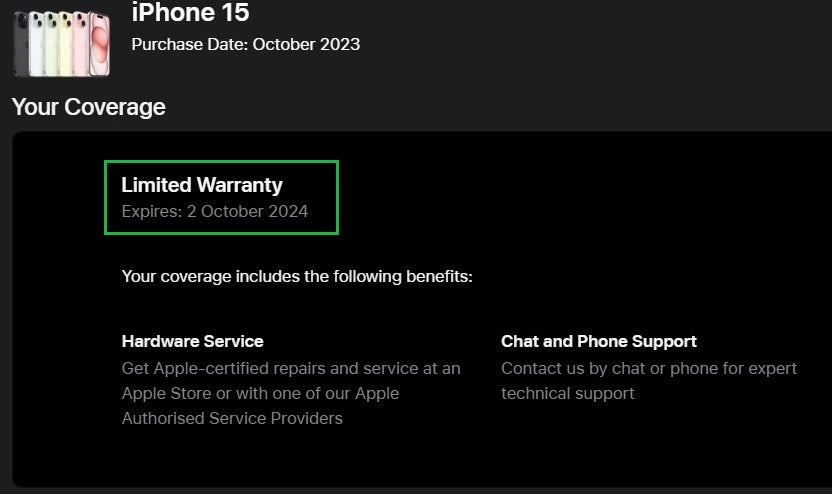Click the iPhone 15 device title
The height and width of the screenshot is (494, 832).
click(190, 13)
